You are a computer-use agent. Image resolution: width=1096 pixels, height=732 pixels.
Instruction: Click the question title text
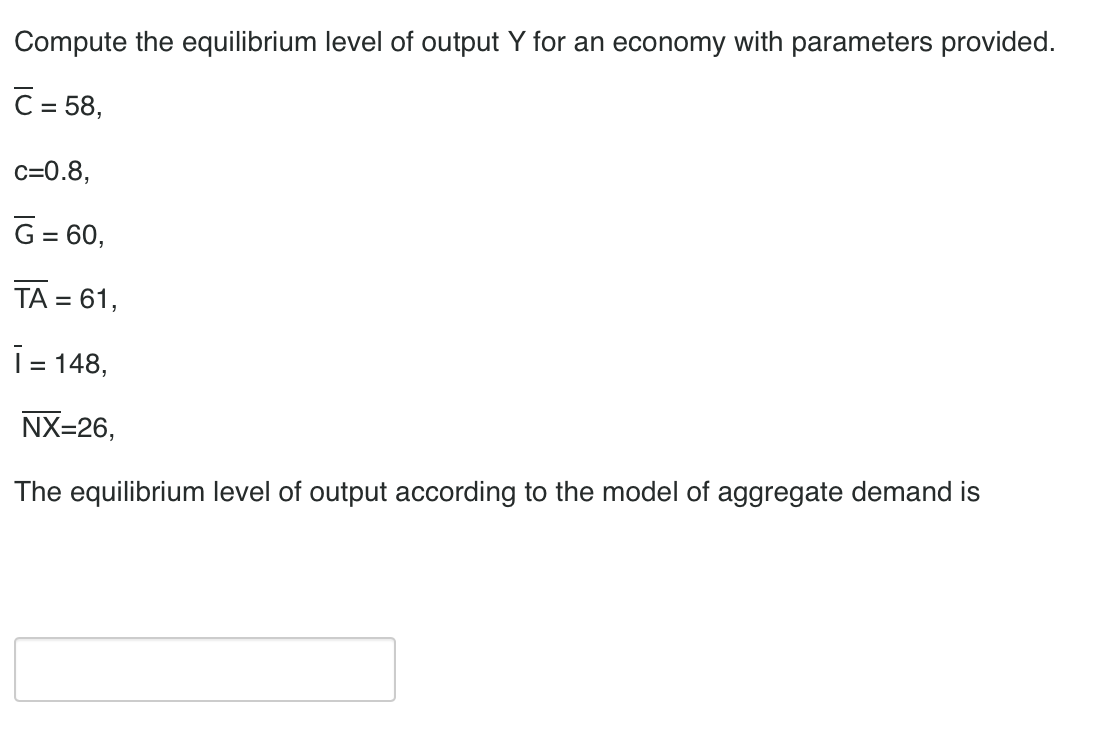[535, 42]
